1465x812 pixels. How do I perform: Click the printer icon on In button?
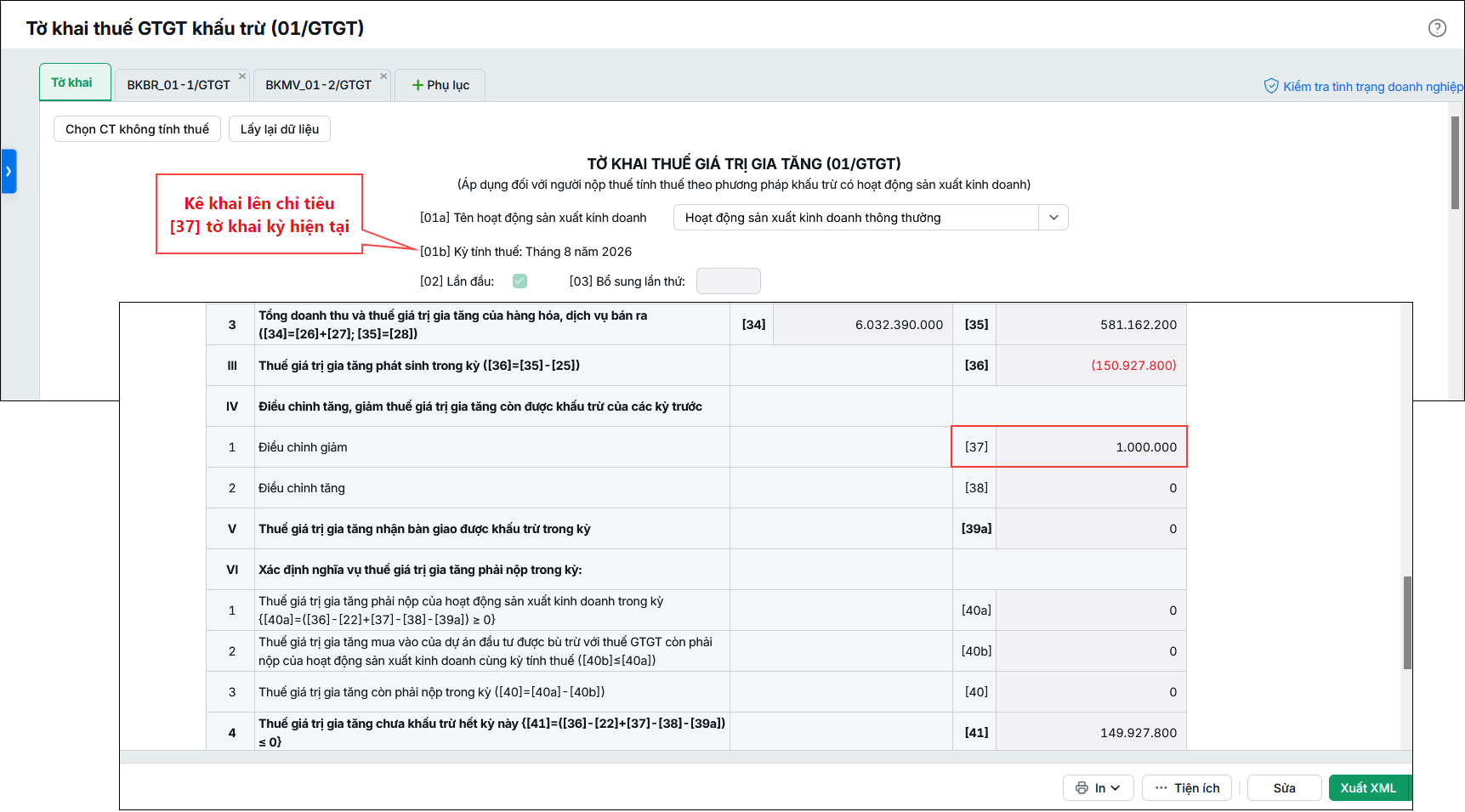point(1082,788)
